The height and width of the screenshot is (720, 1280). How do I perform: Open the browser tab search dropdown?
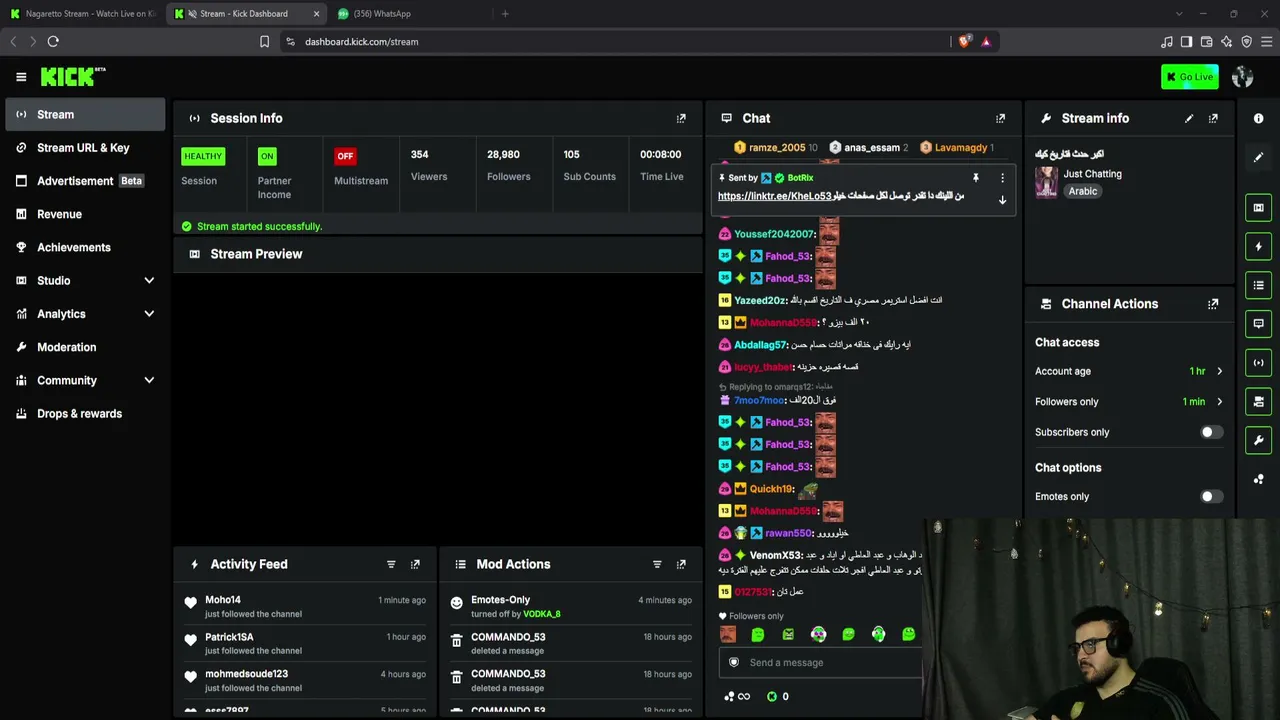pyautogui.click(x=1179, y=14)
